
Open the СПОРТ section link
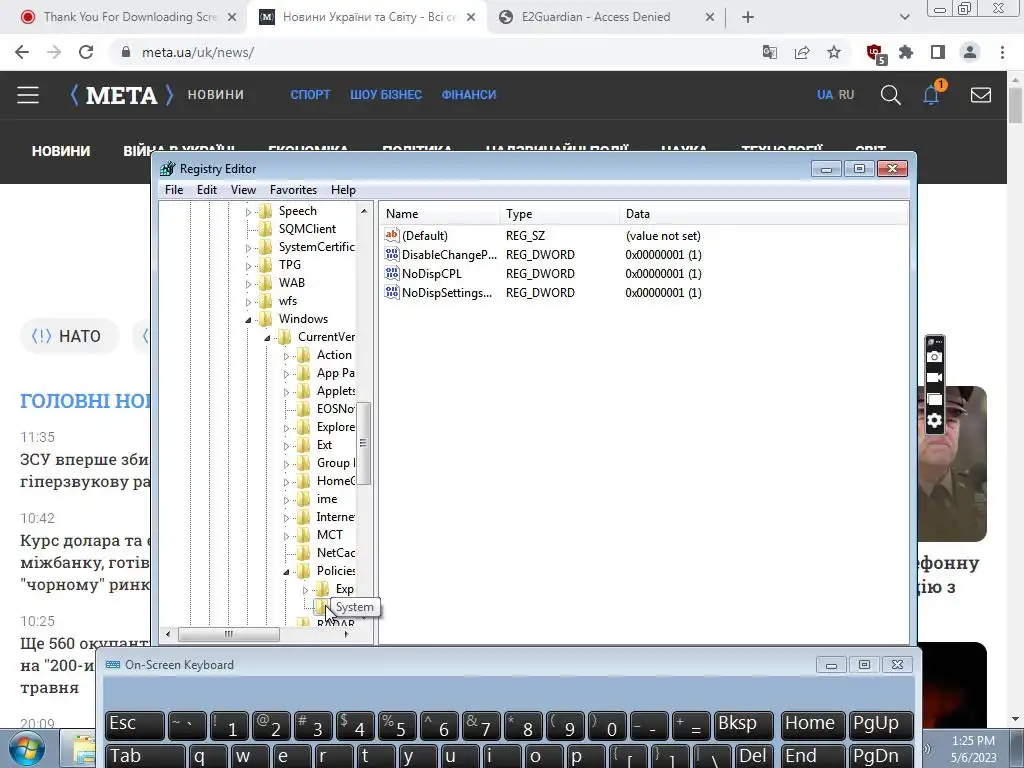click(310, 95)
